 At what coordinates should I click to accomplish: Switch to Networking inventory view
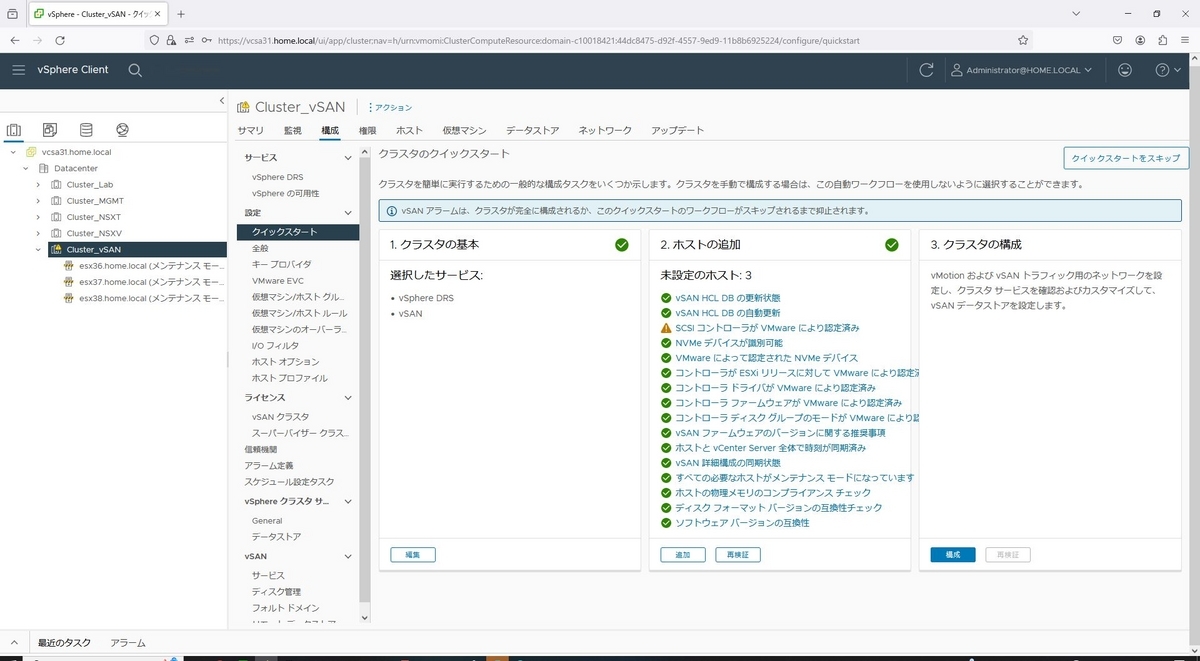point(122,130)
